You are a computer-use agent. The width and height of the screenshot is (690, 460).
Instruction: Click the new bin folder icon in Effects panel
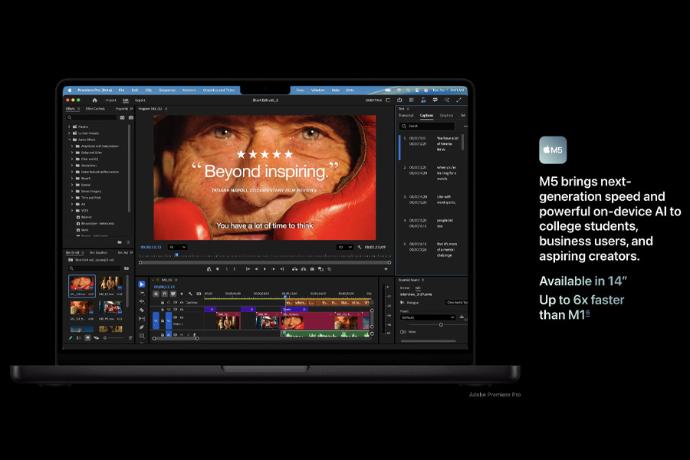point(119,242)
